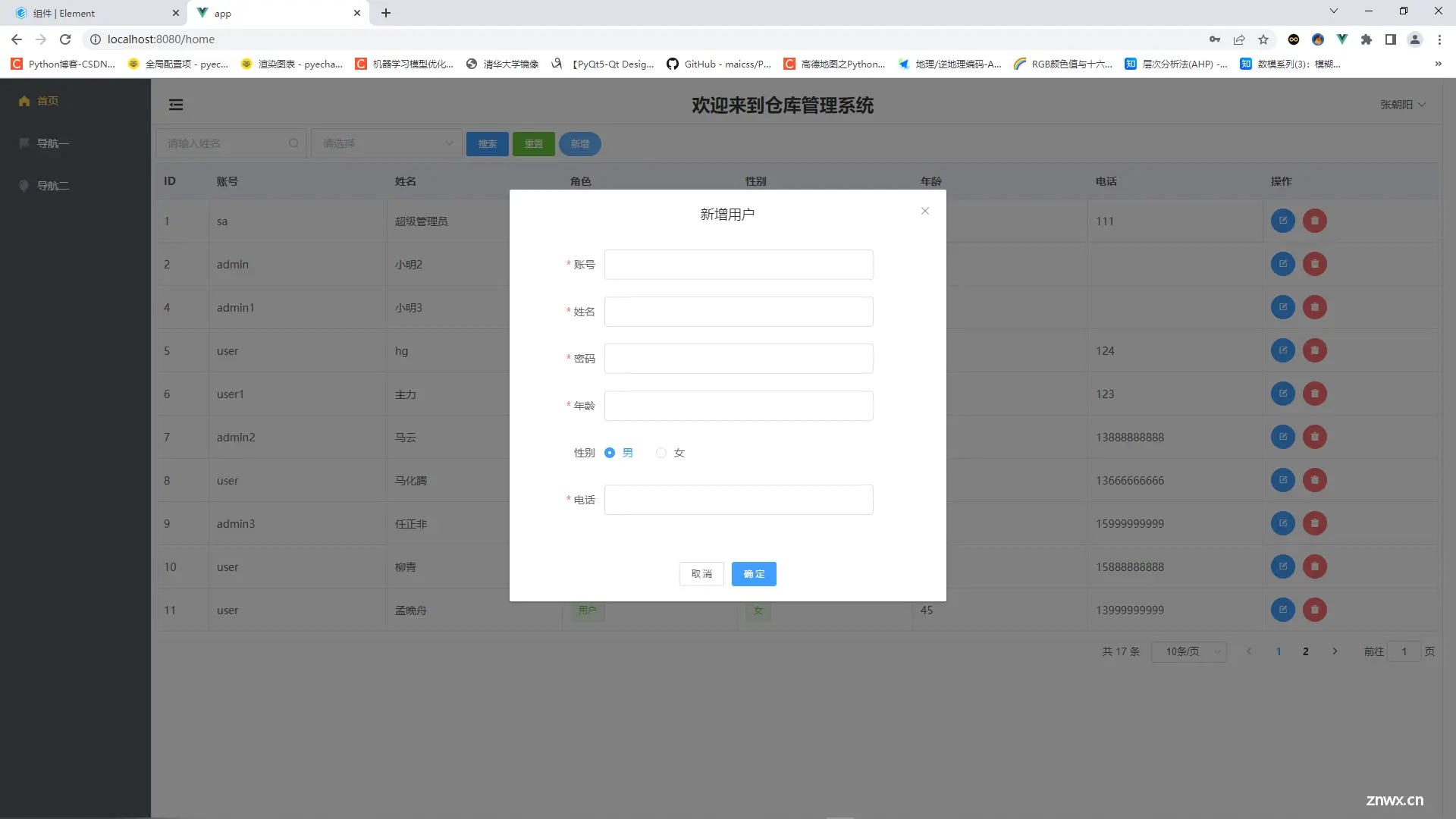Viewport: 1456px width, 819px height.
Task: Click the 取消 button in dialog
Action: click(702, 573)
